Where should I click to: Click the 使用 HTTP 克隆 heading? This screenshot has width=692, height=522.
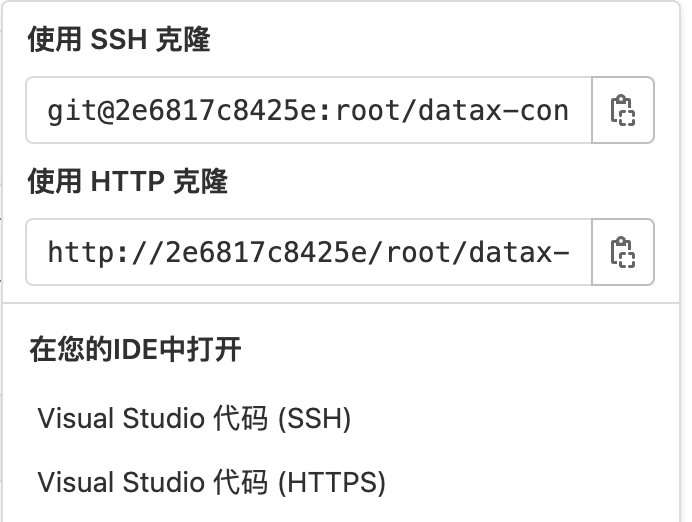pos(128,181)
